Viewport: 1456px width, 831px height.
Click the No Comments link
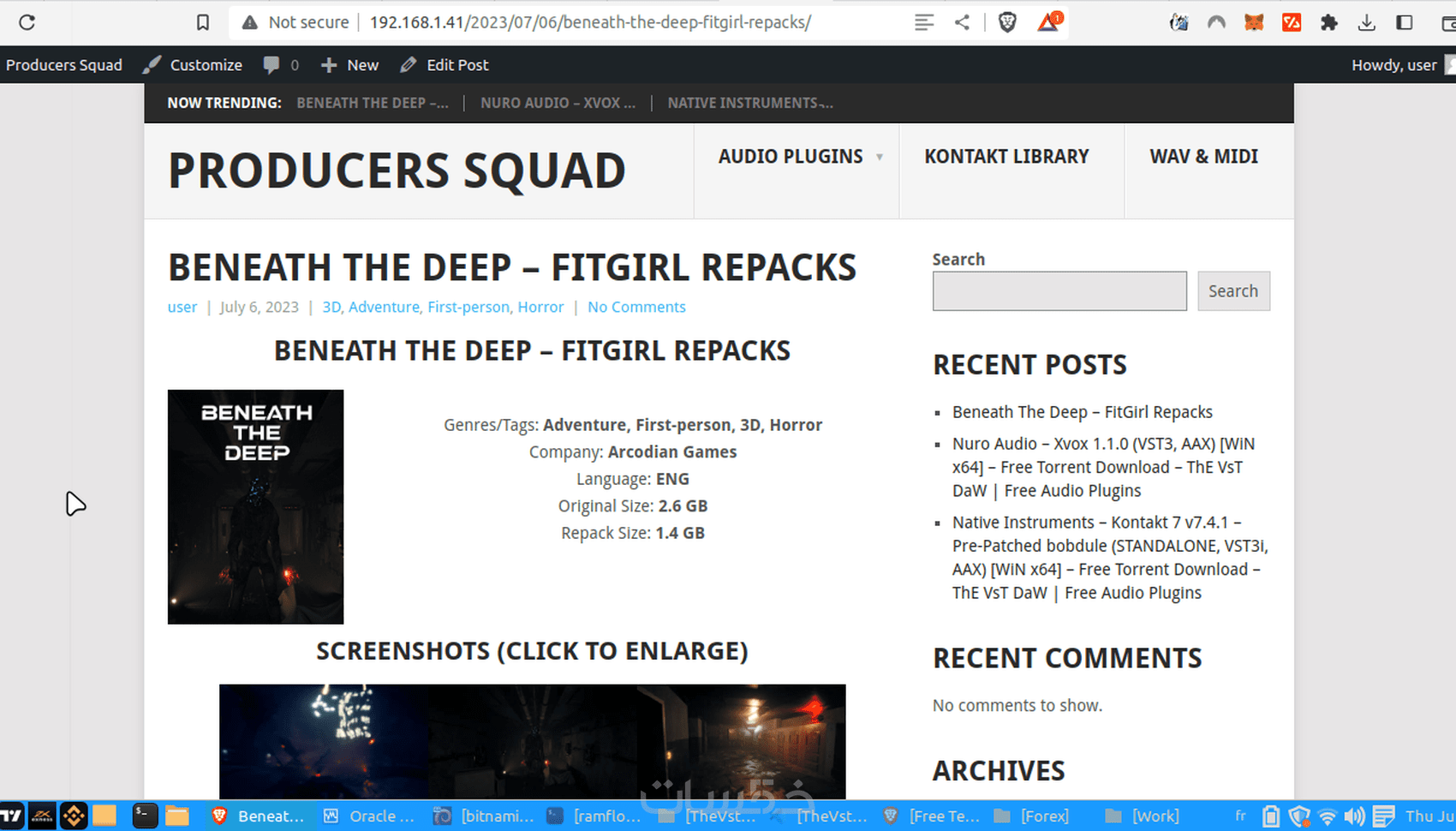point(636,307)
